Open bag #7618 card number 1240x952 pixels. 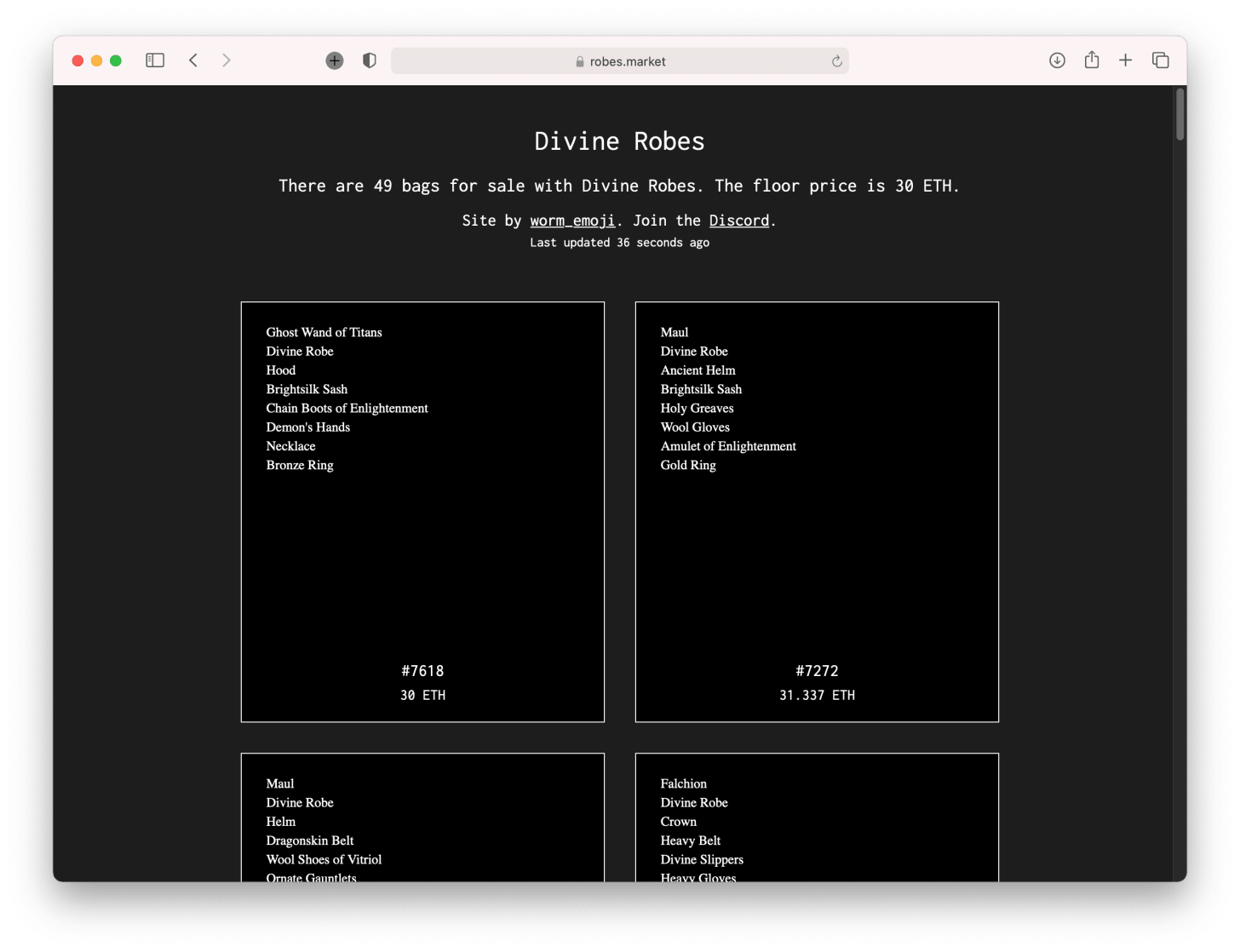[x=422, y=671]
